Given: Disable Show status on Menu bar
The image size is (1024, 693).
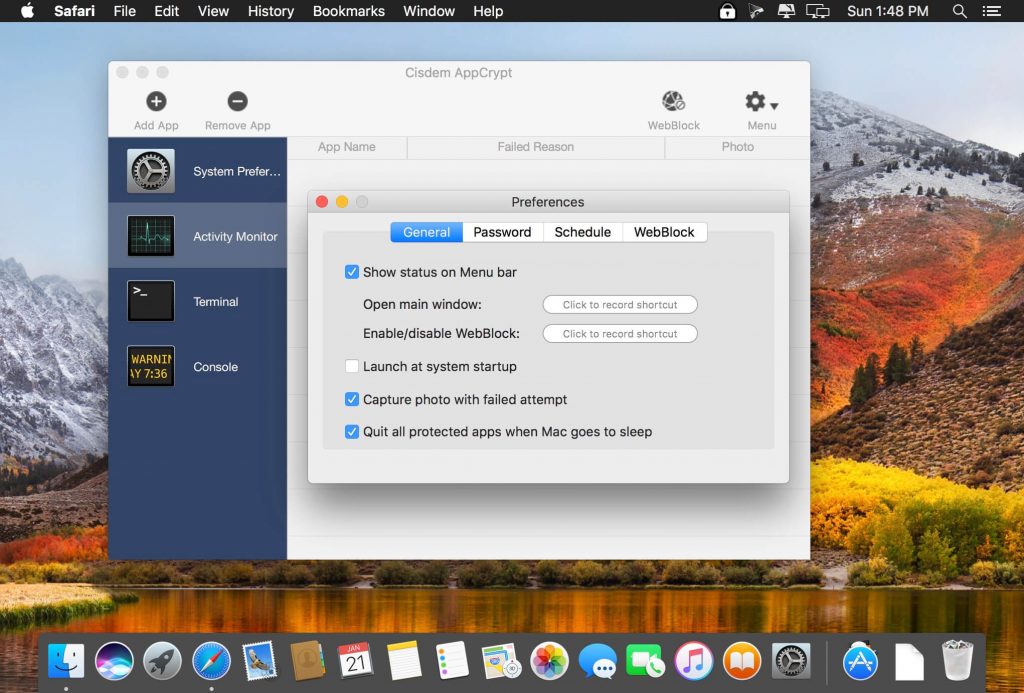Looking at the screenshot, I should pyautogui.click(x=352, y=271).
